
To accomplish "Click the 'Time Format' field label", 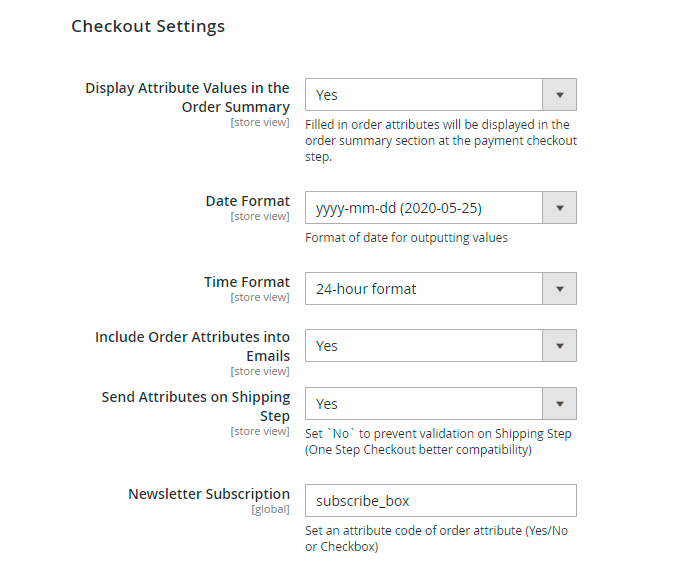I will coord(247,282).
